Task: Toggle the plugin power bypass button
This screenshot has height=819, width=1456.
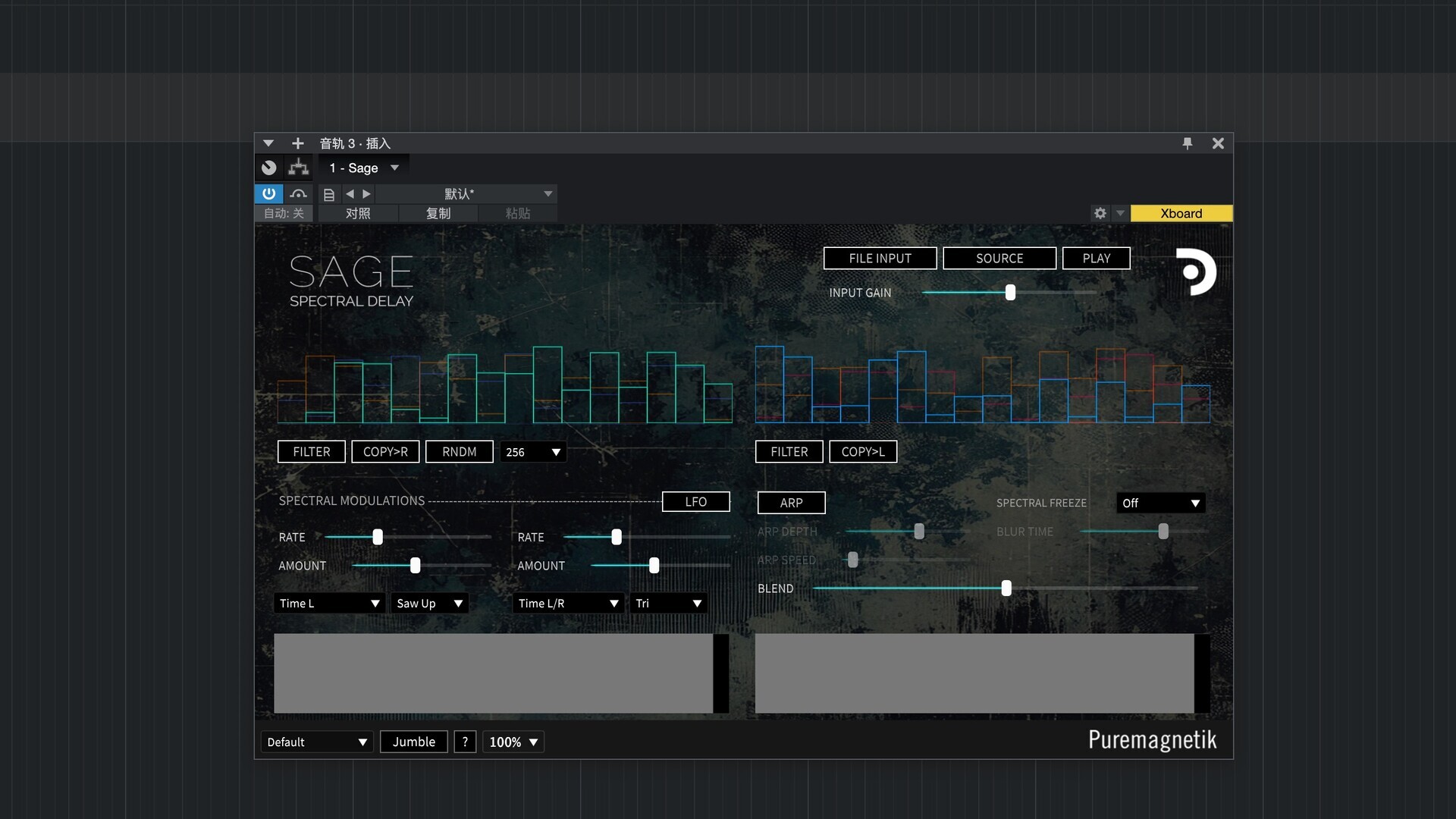Action: (269, 193)
